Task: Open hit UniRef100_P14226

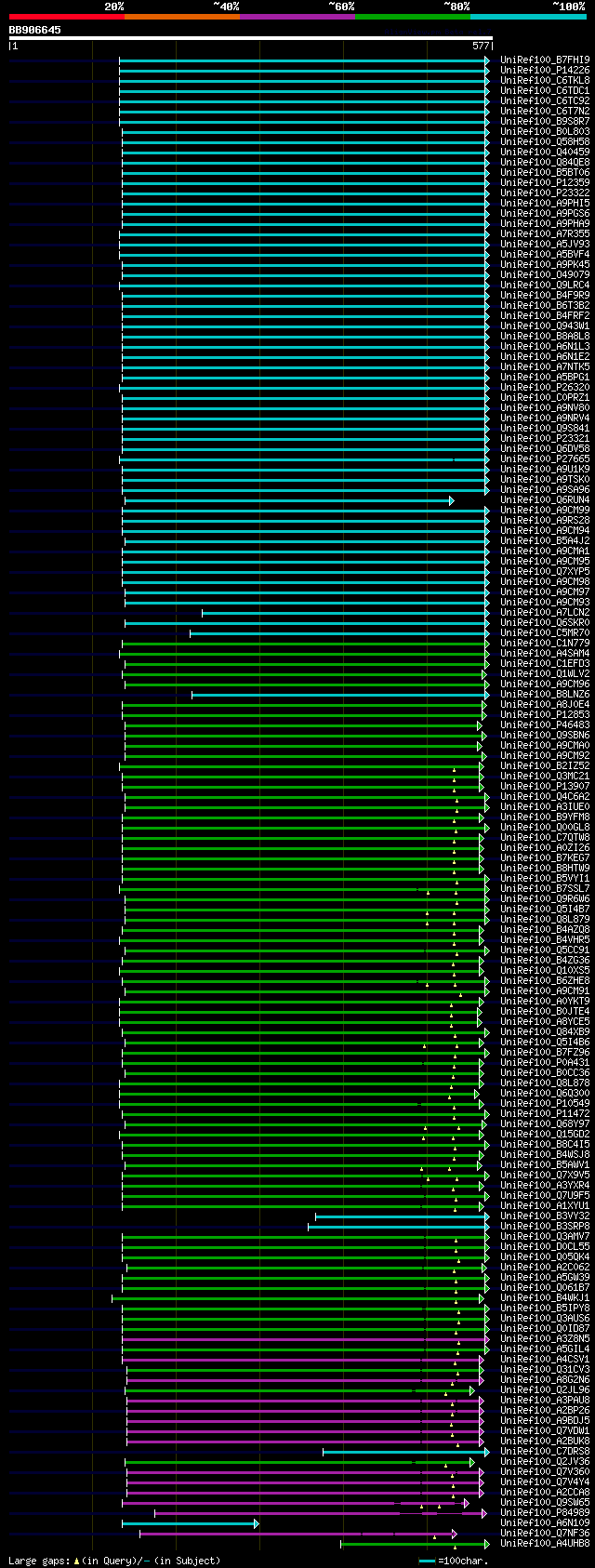Action: tap(545, 70)
